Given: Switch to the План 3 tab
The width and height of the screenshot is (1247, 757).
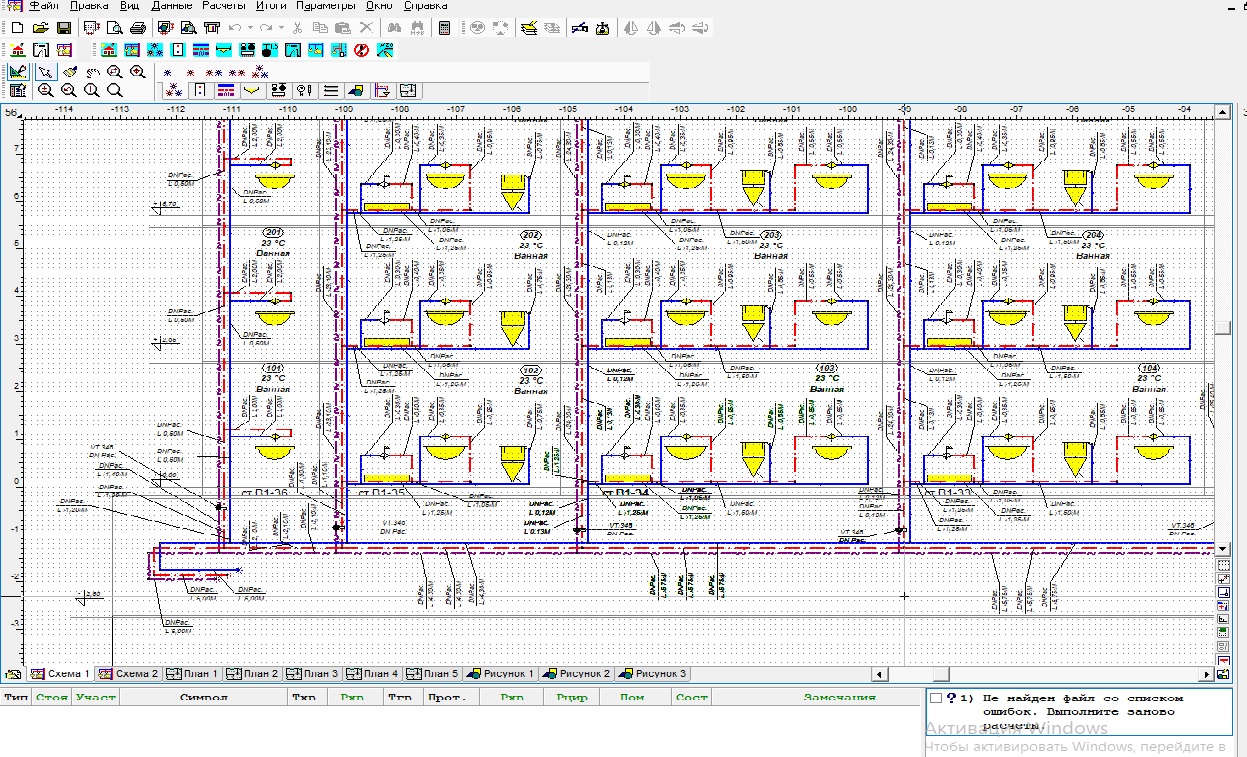Looking at the screenshot, I should [313, 674].
